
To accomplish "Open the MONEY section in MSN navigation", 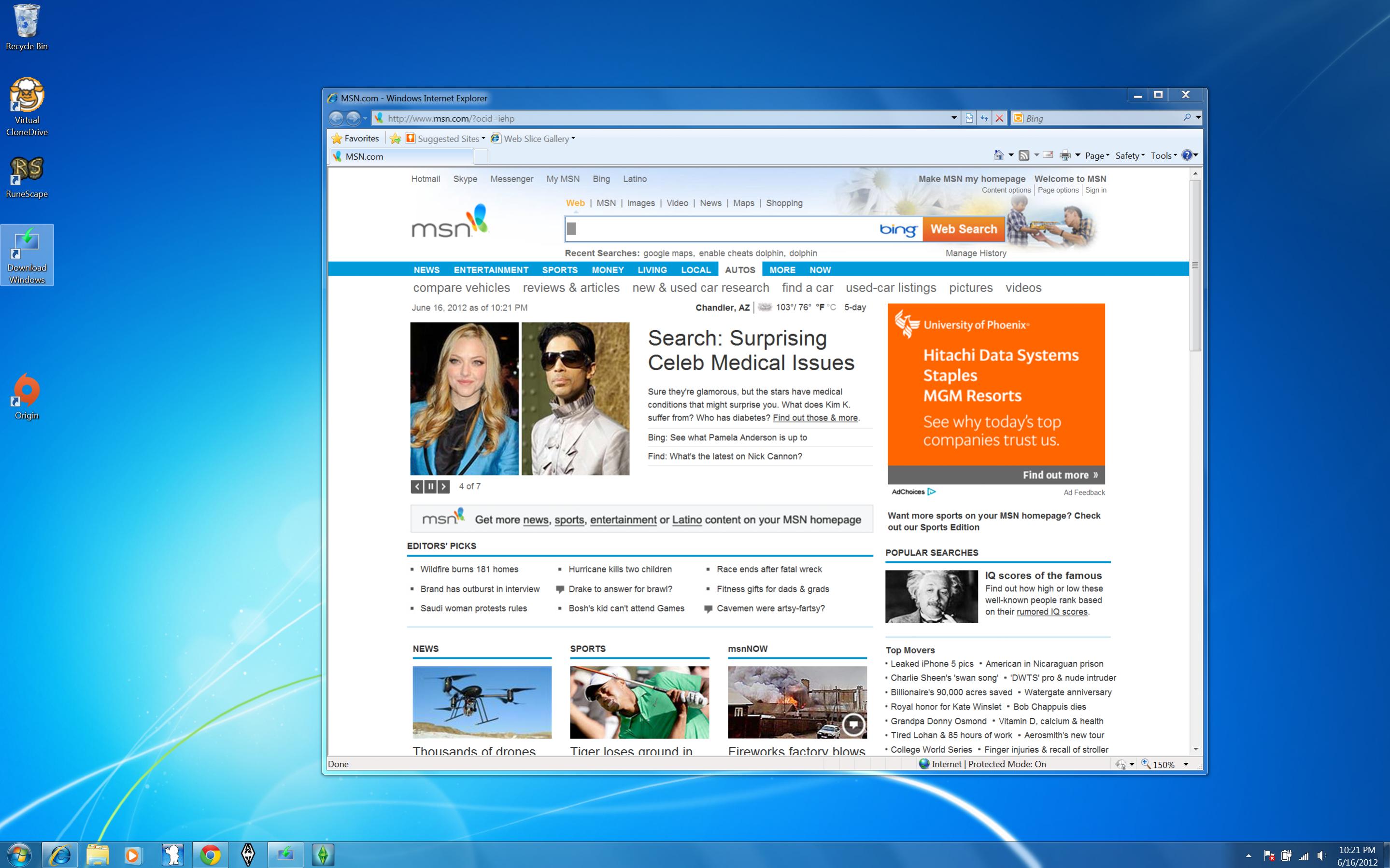I will coord(608,270).
